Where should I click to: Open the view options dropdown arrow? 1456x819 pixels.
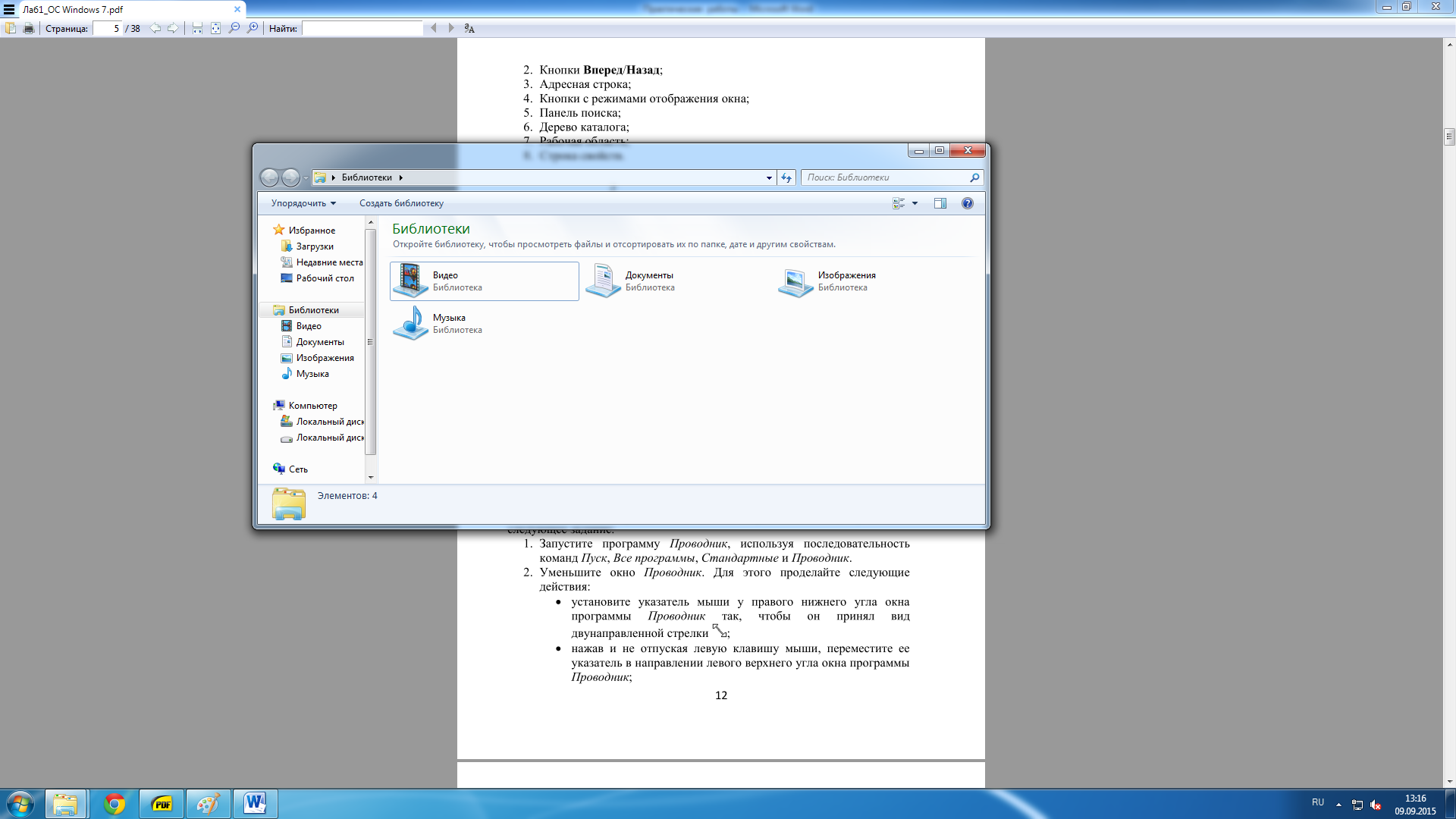point(915,203)
